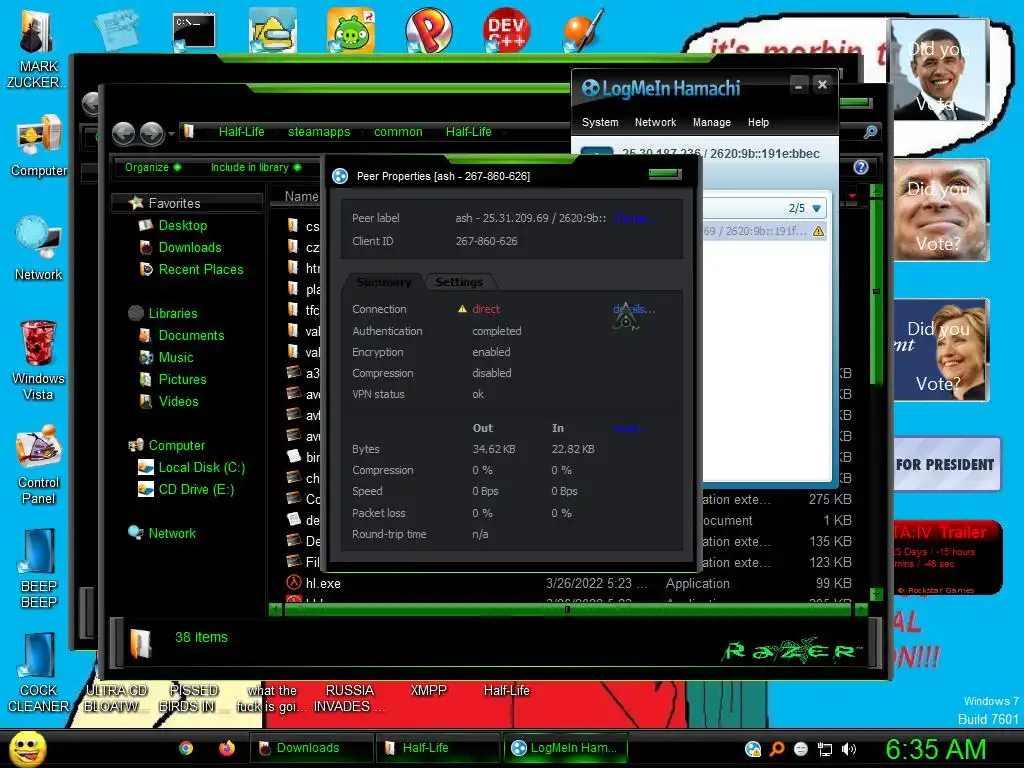The height and width of the screenshot is (768, 1024).
Task: Switch to Half-Life taskbar window
Action: 436,748
